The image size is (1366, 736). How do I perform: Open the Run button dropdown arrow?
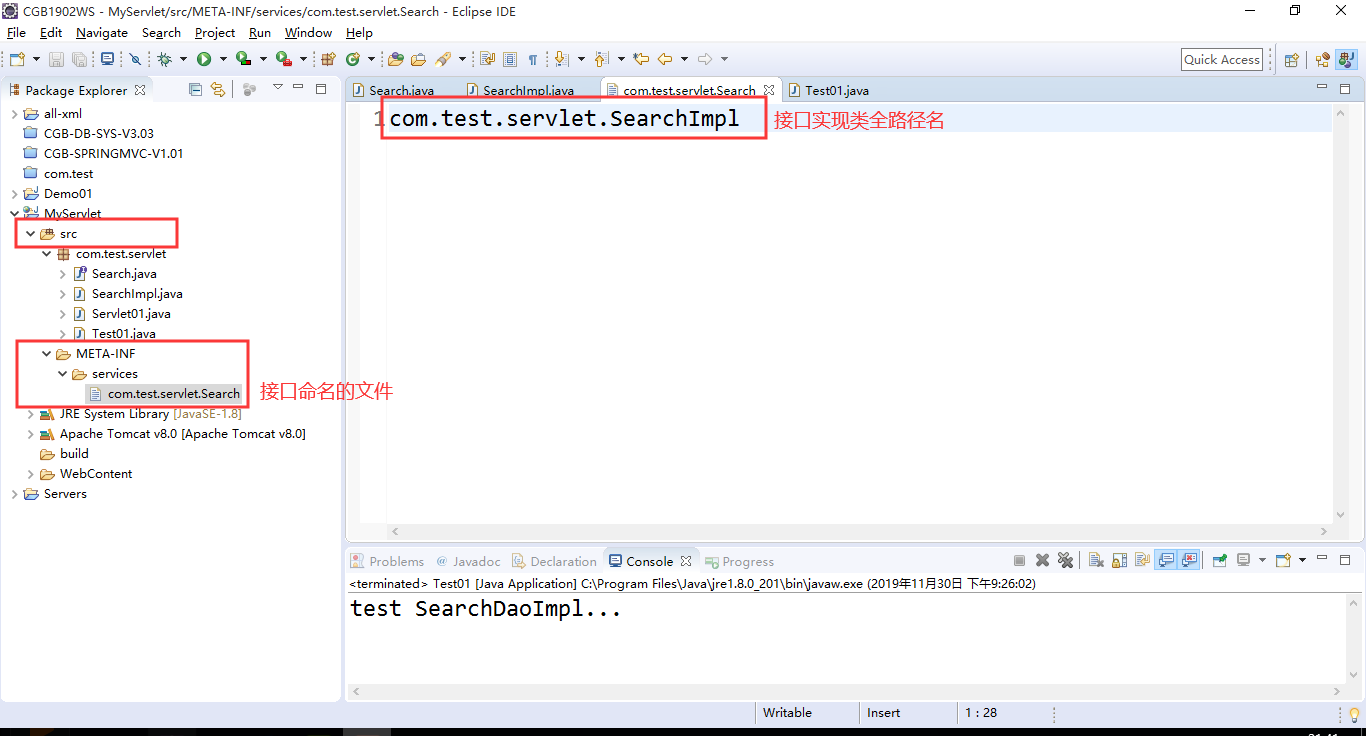point(223,60)
